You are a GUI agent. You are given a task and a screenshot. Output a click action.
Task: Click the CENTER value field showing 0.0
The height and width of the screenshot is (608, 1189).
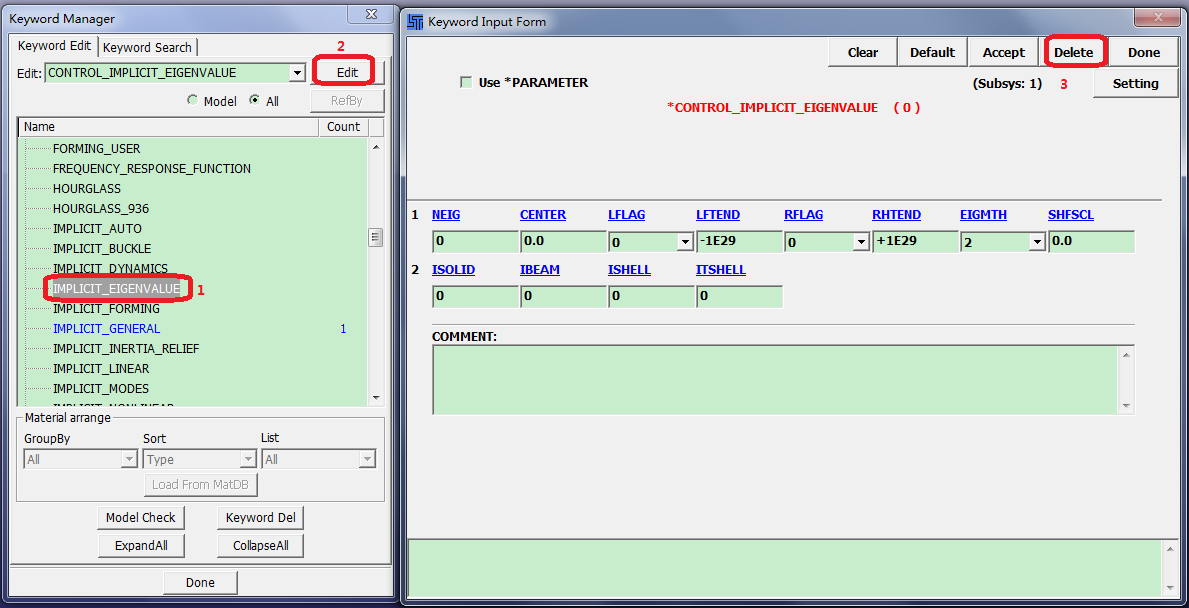(563, 242)
